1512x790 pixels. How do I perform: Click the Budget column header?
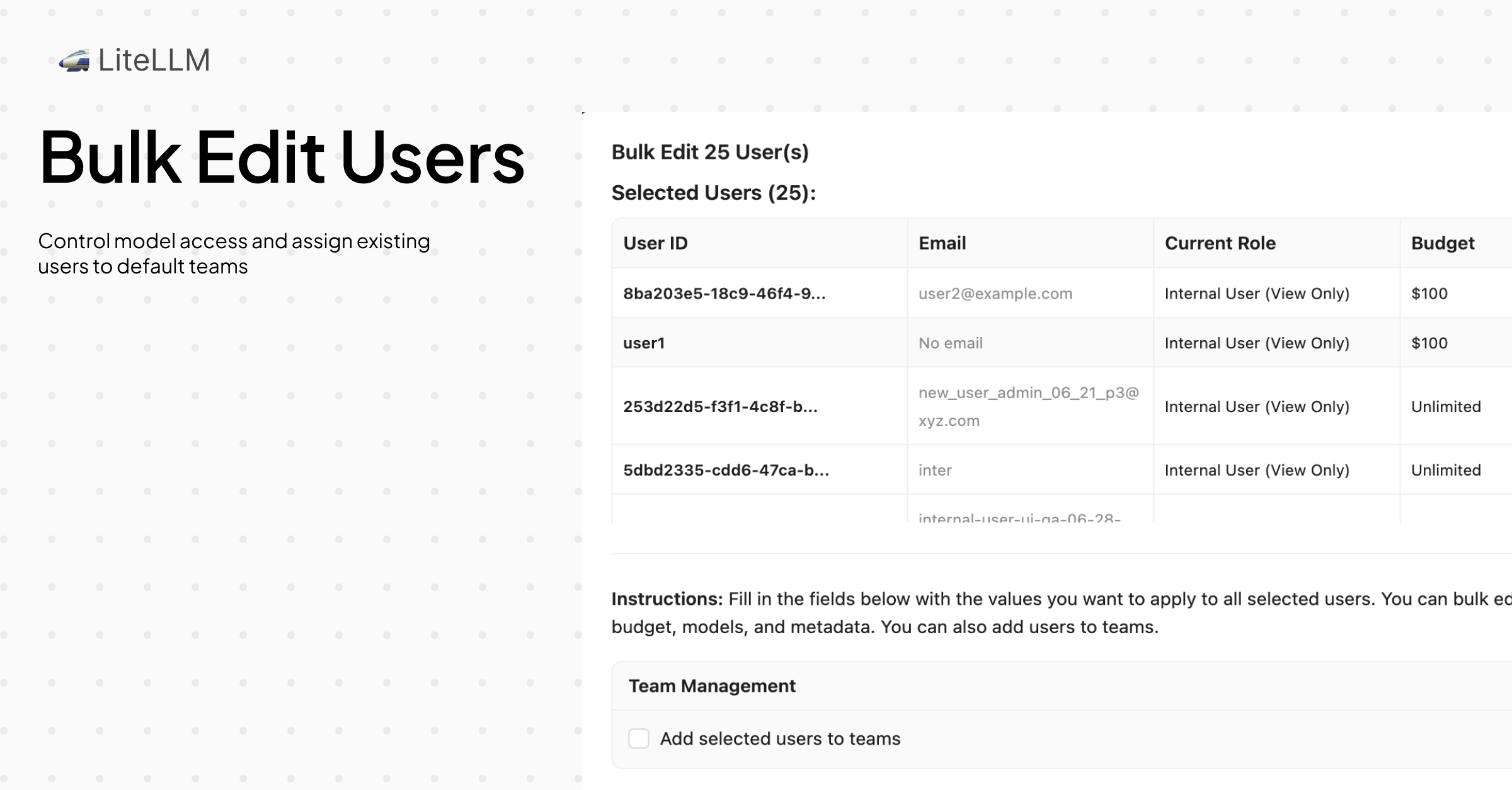point(1442,243)
